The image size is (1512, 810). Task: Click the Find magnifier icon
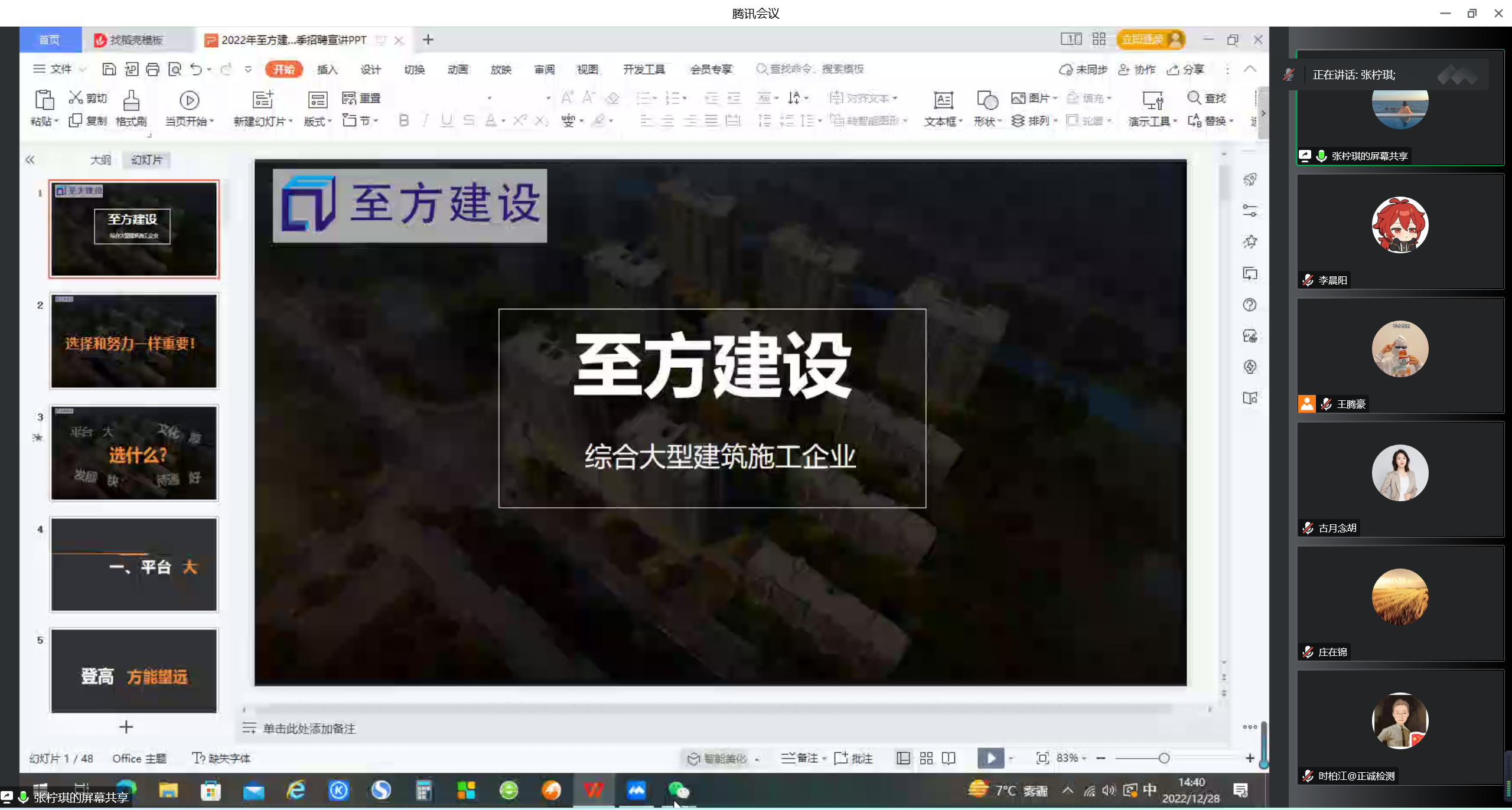[x=1194, y=97]
